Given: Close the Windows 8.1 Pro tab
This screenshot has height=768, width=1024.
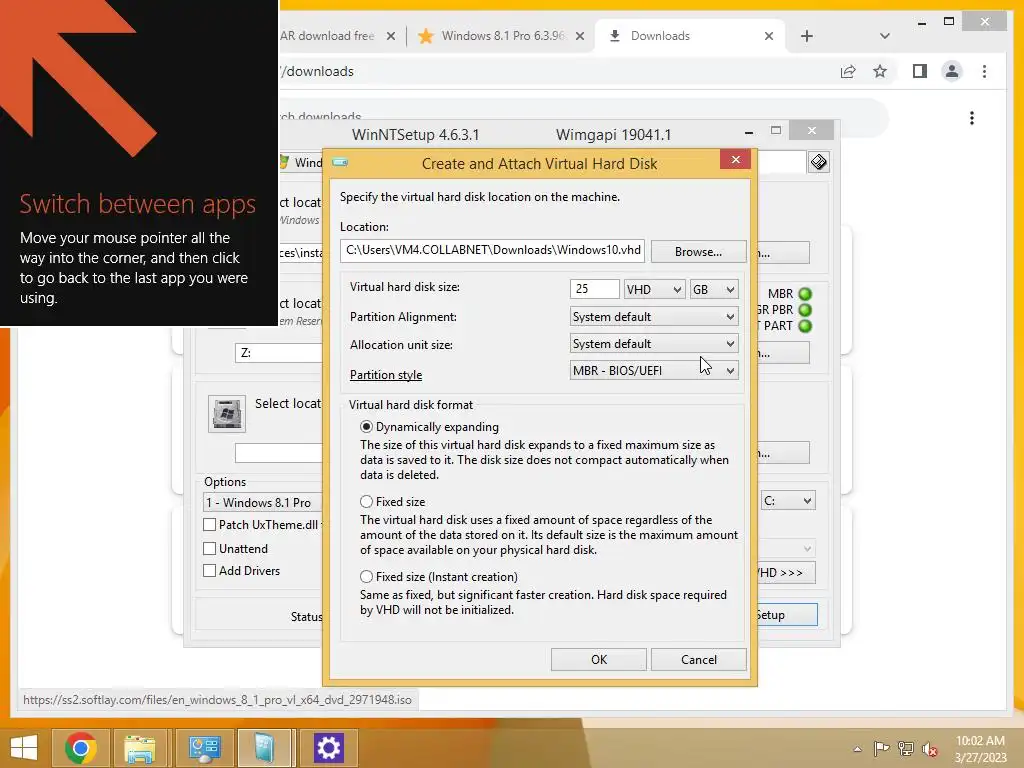Looking at the screenshot, I should 580,36.
